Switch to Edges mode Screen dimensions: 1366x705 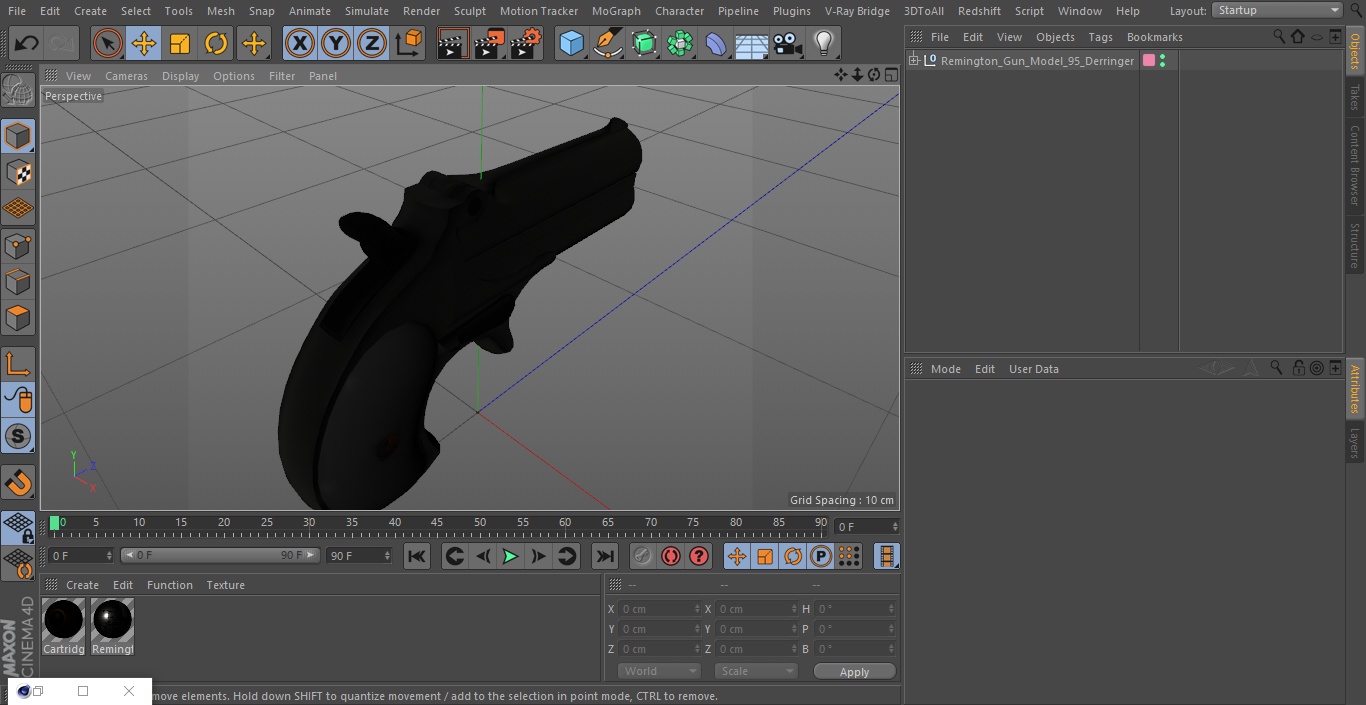pyautogui.click(x=18, y=282)
